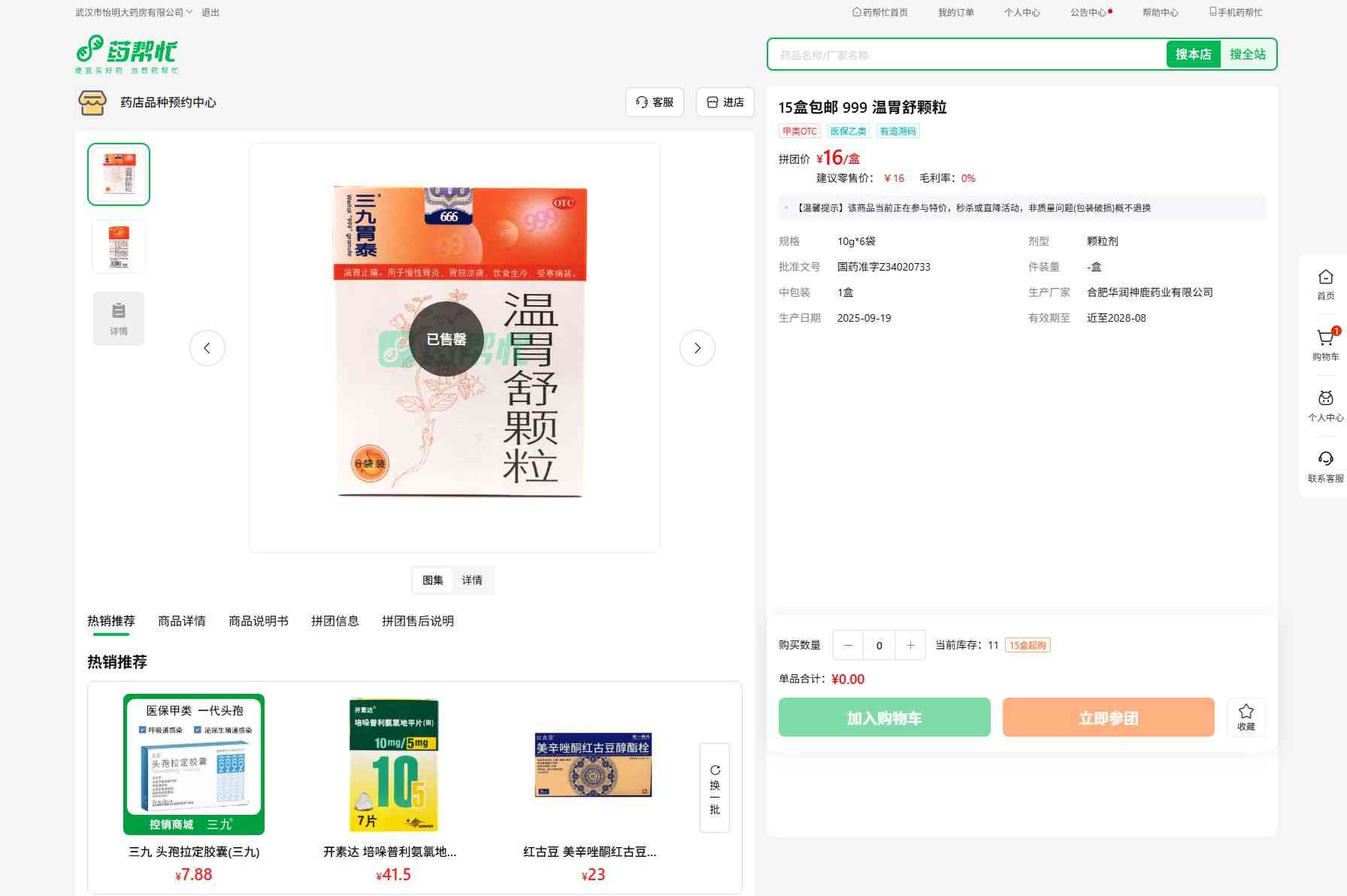The height and width of the screenshot is (896, 1347).
Task: Toggle to 详情 view below image
Action: (472, 580)
